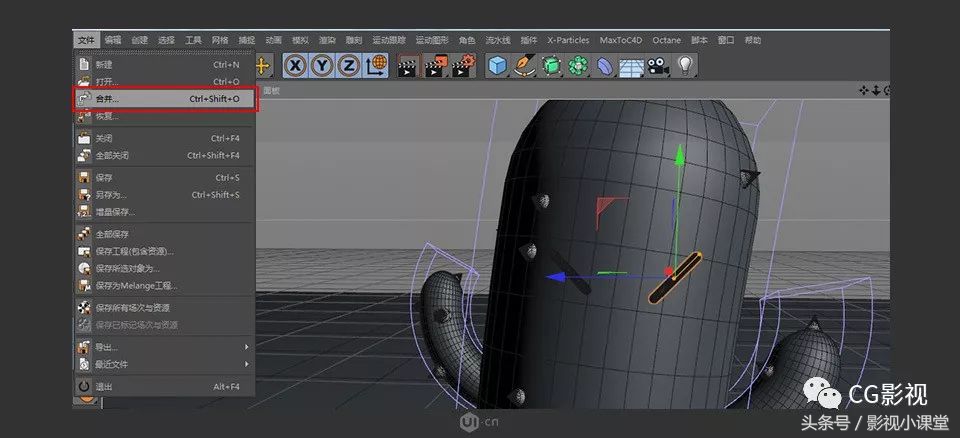The width and height of the screenshot is (960, 438).
Task: Open the 渲染 (Render) menu
Action: 327,40
